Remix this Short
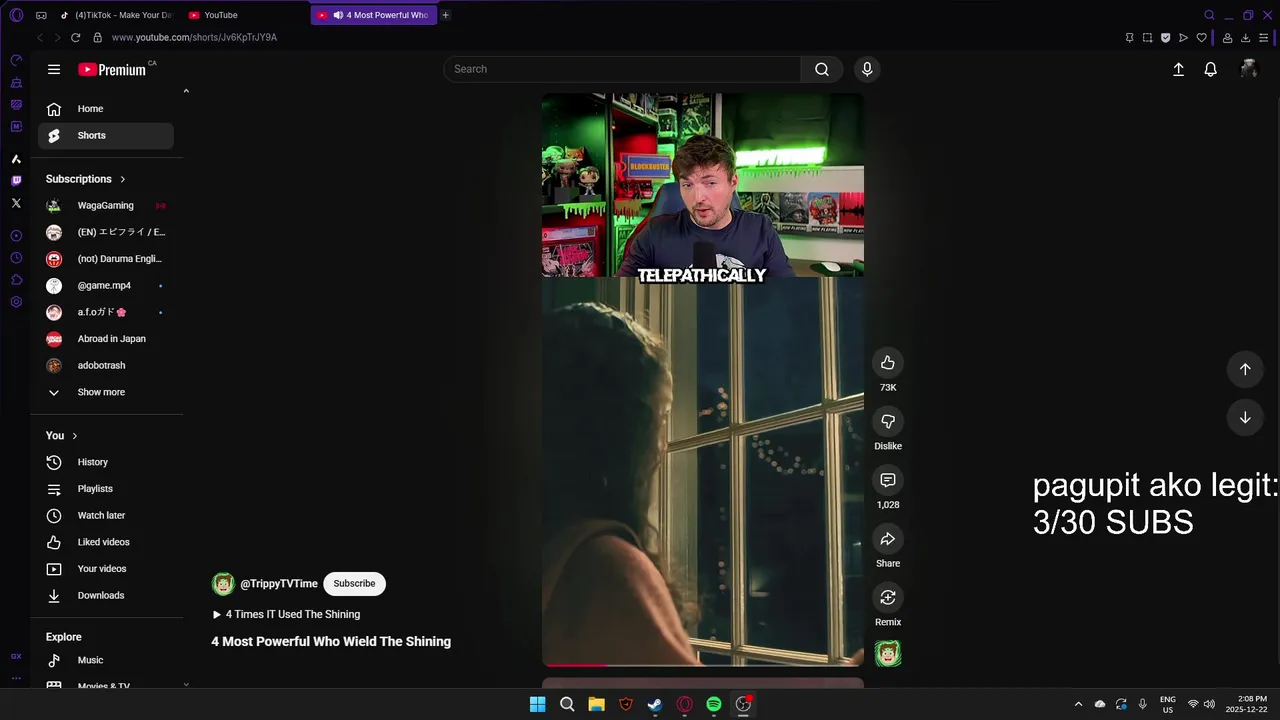Screen dimensions: 1280x720 click(888, 597)
